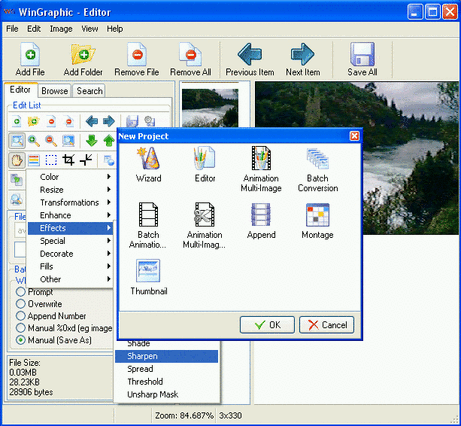Confirm New Project with OK
Screen dimensions: 461x426
[x=267, y=325]
